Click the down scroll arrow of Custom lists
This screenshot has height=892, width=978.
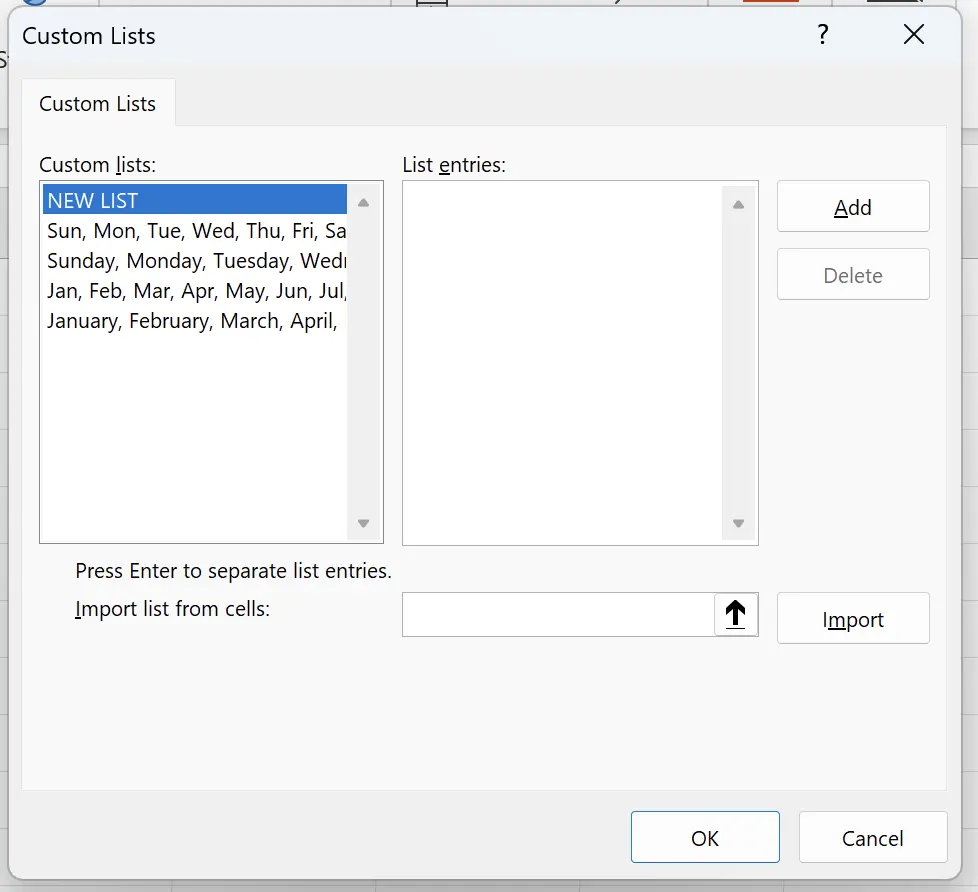coord(363,523)
